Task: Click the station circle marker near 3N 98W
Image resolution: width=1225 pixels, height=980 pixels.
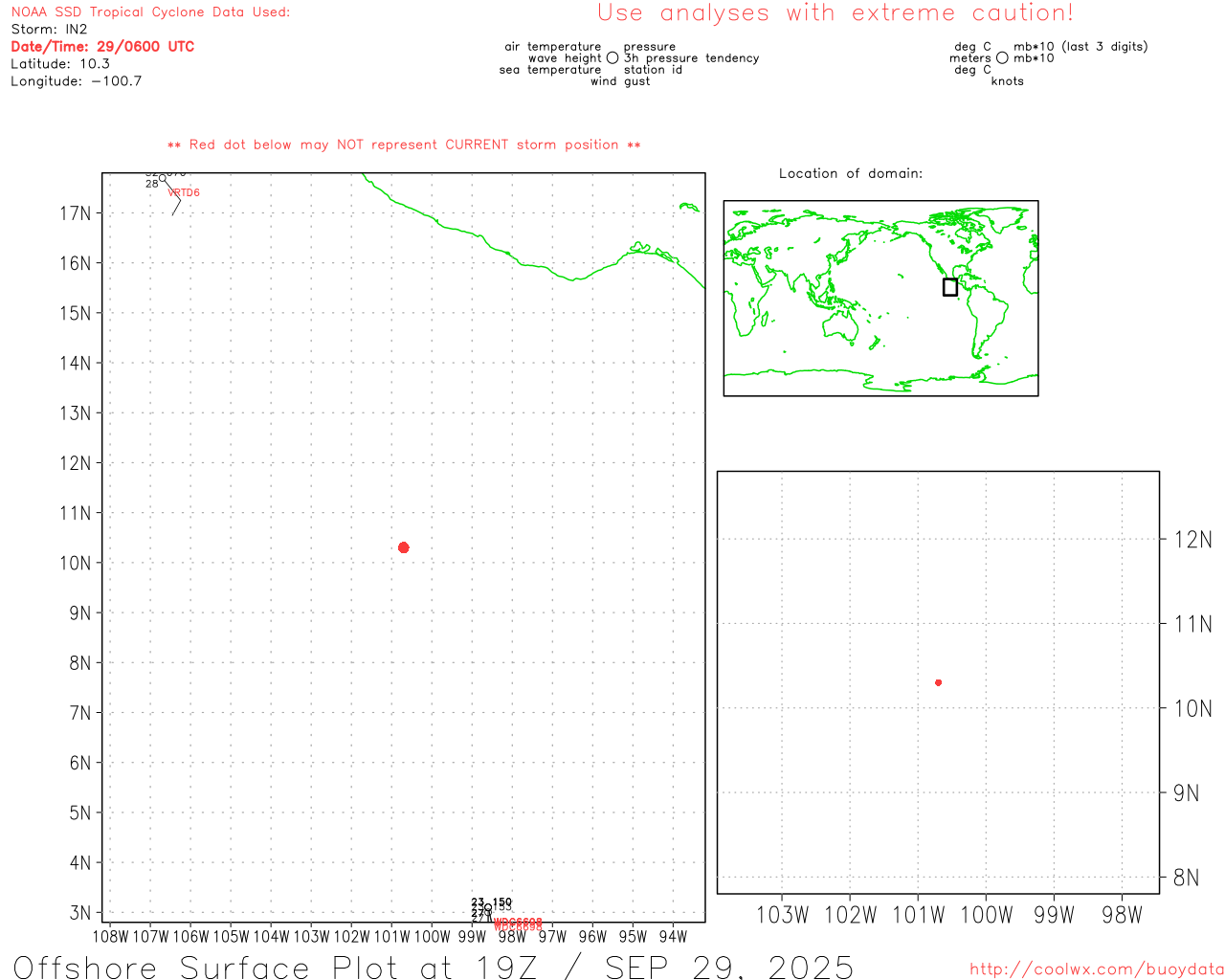Action: (x=488, y=907)
